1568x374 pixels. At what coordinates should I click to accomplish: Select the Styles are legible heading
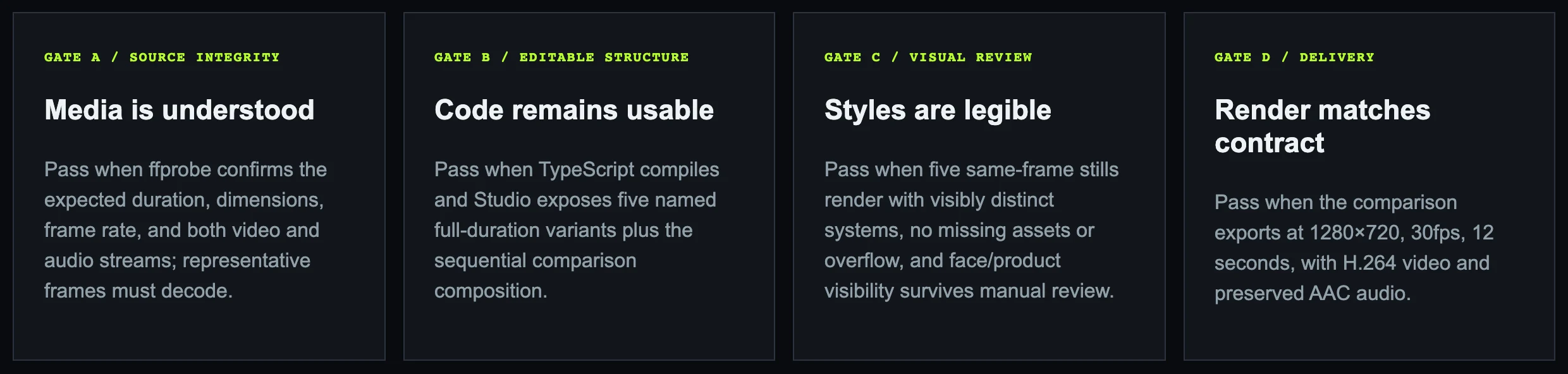[938, 110]
